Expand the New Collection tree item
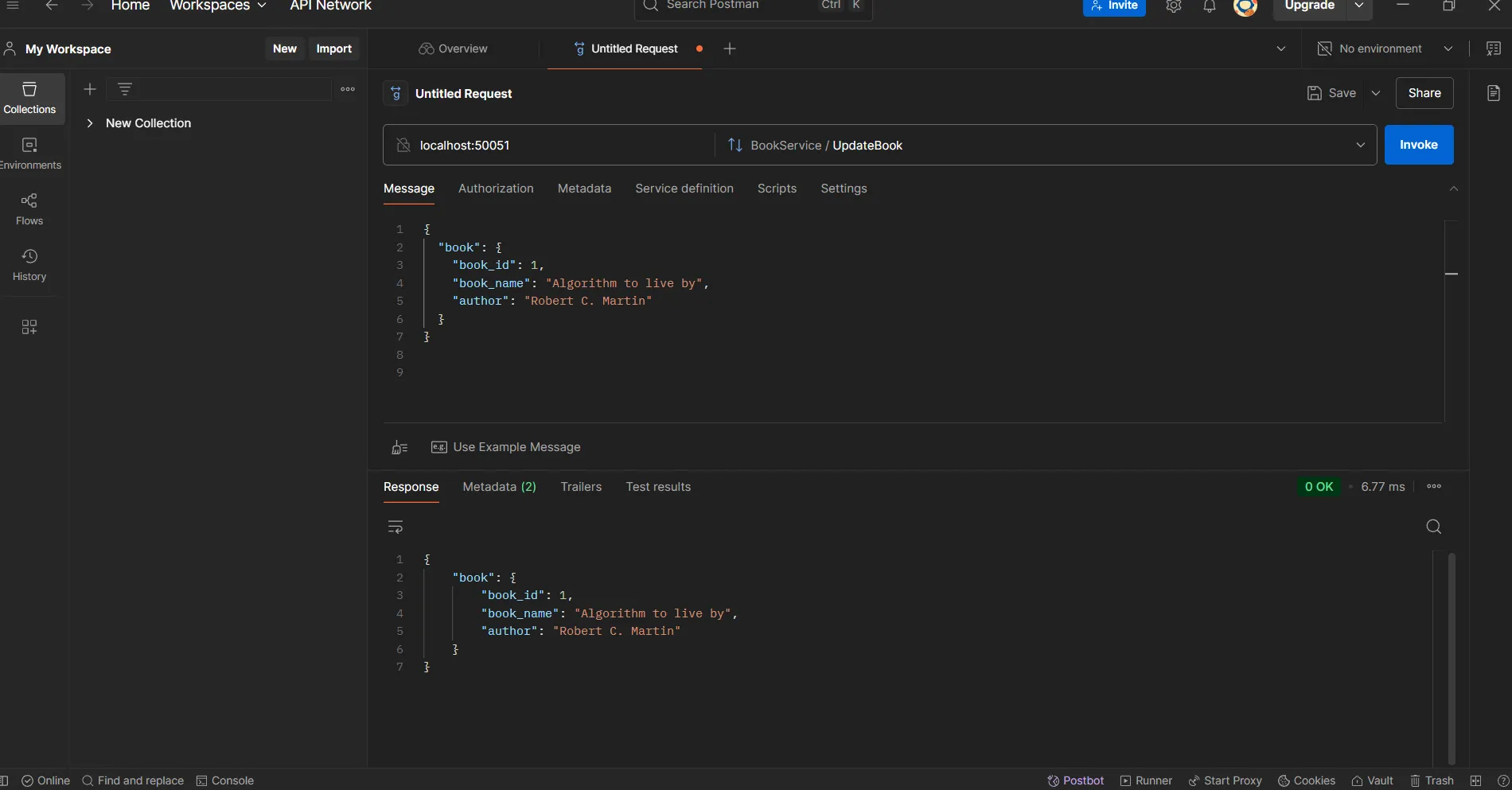The height and width of the screenshot is (790, 1512). [90, 123]
